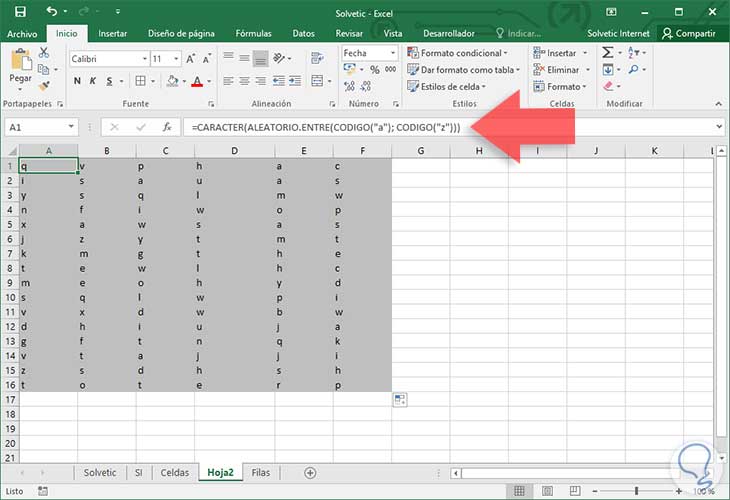This screenshot has width=730, height=500.
Task: Click the merge and center icon
Action: click(317, 81)
